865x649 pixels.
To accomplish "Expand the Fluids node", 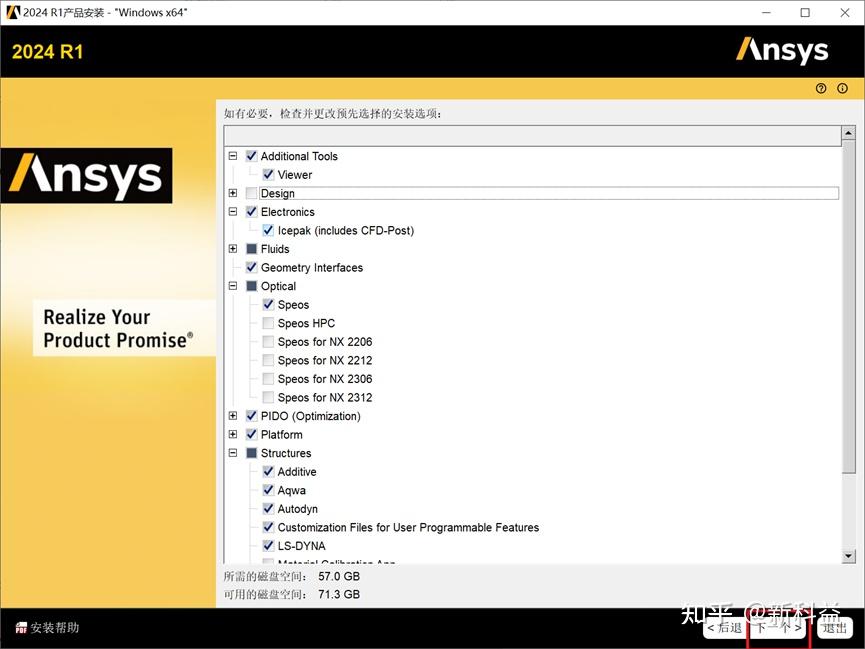I will coord(234,249).
